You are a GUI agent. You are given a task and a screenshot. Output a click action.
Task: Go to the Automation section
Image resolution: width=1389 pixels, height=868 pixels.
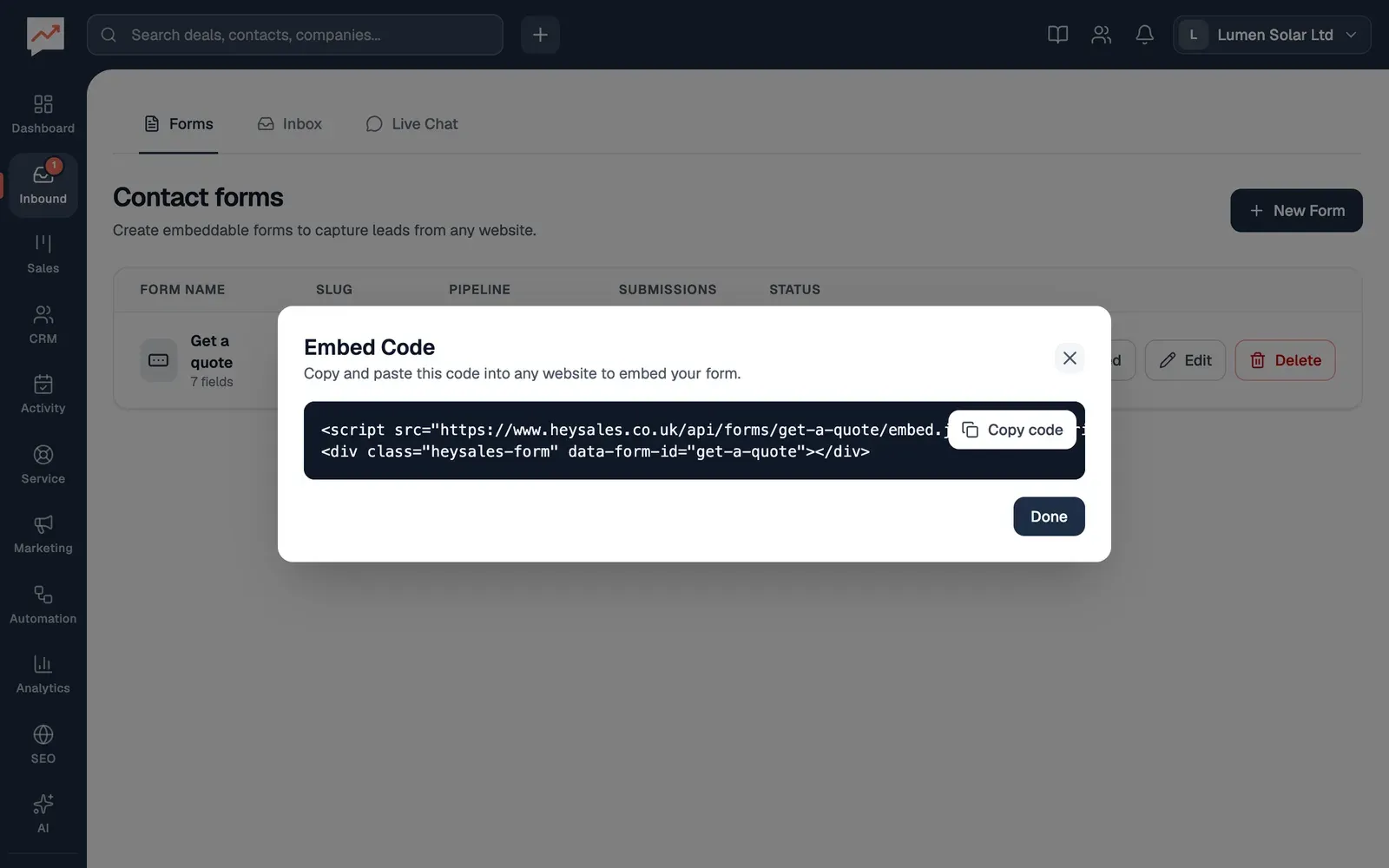click(43, 604)
